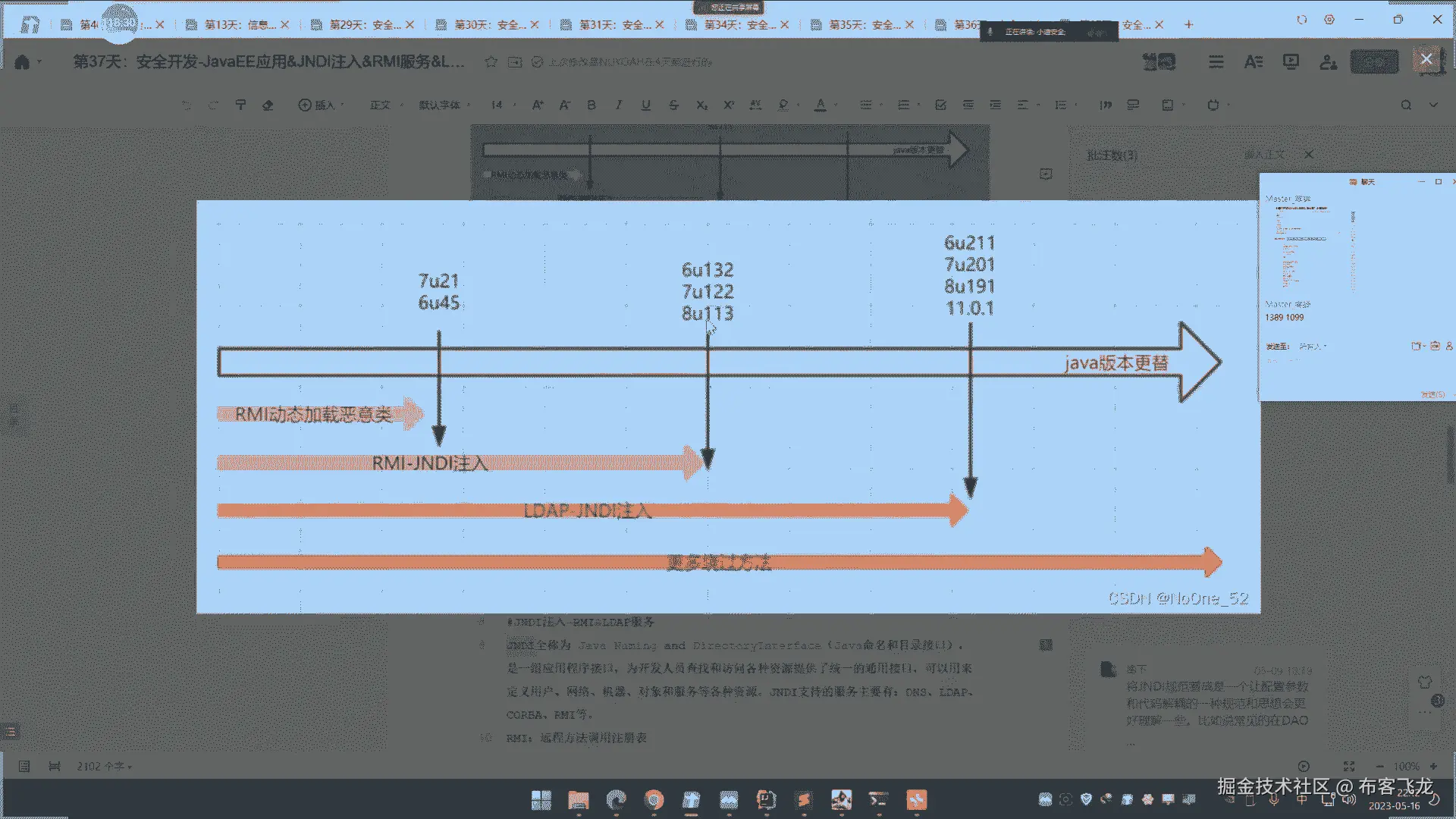Open the share collaborators icon
Image resolution: width=1456 pixels, height=819 pixels.
click(1328, 62)
